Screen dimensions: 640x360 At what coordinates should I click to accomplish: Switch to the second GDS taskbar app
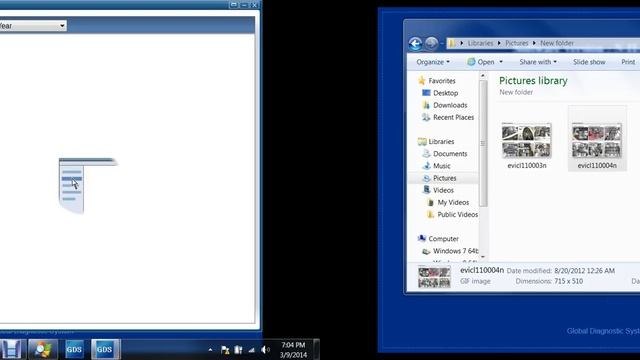pyautogui.click(x=105, y=350)
